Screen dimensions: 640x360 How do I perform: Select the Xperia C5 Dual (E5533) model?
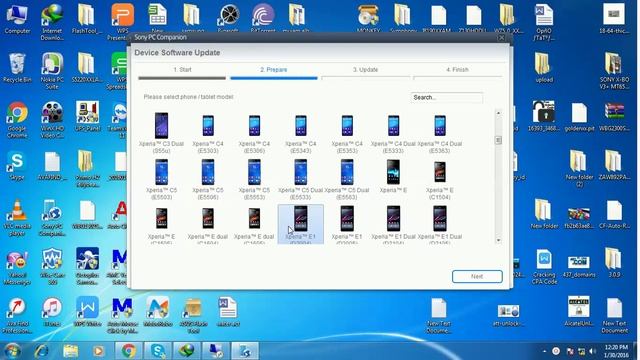tap(301, 179)
